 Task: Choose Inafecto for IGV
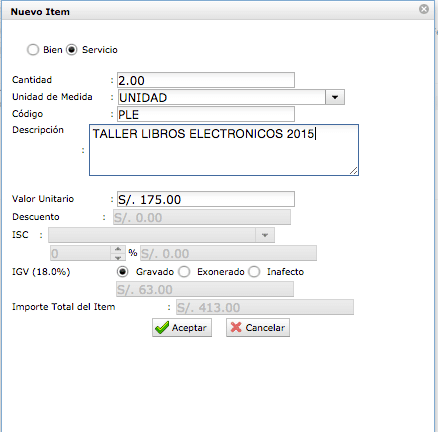coord(254,272)
